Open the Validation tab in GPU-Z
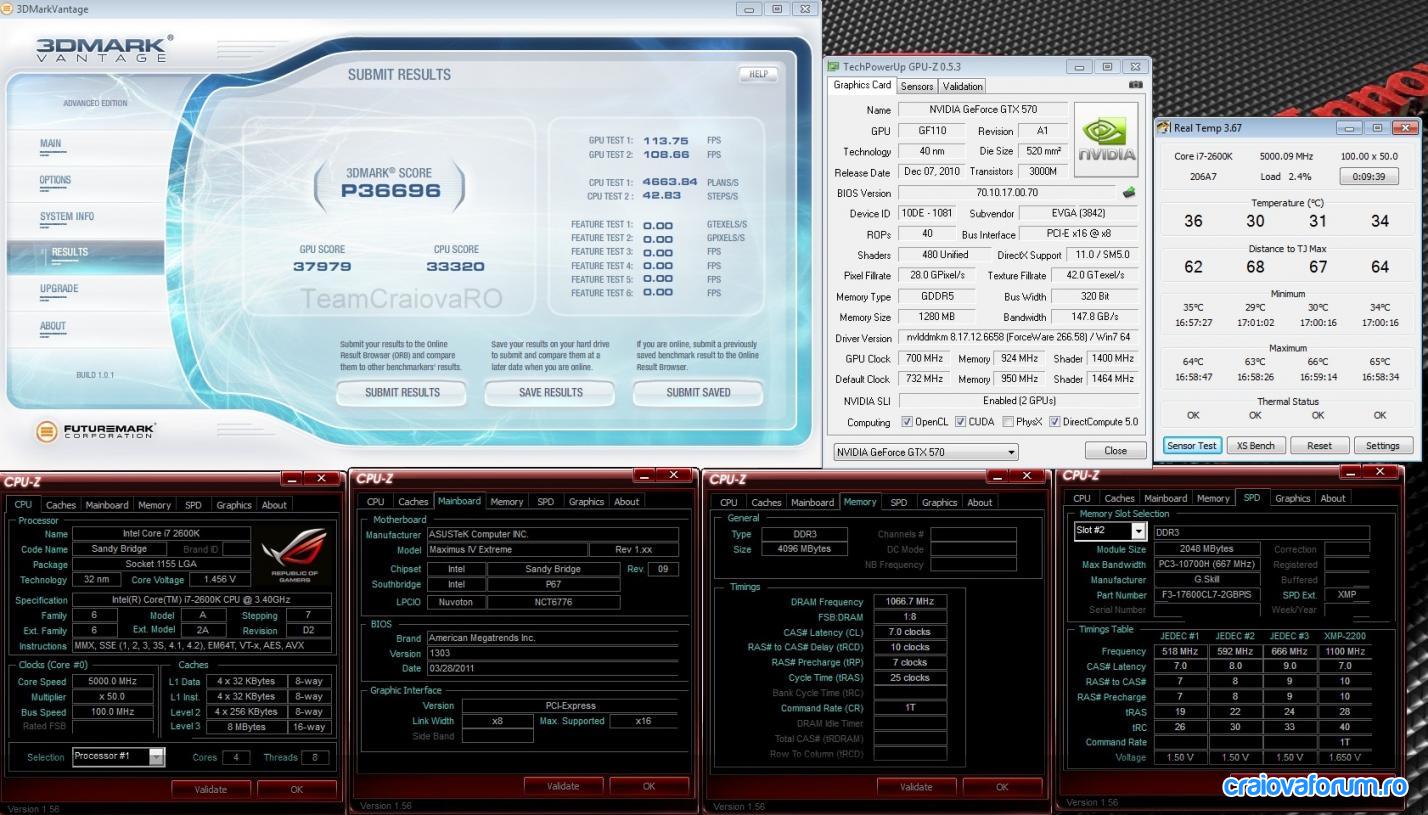 [962, 86]
